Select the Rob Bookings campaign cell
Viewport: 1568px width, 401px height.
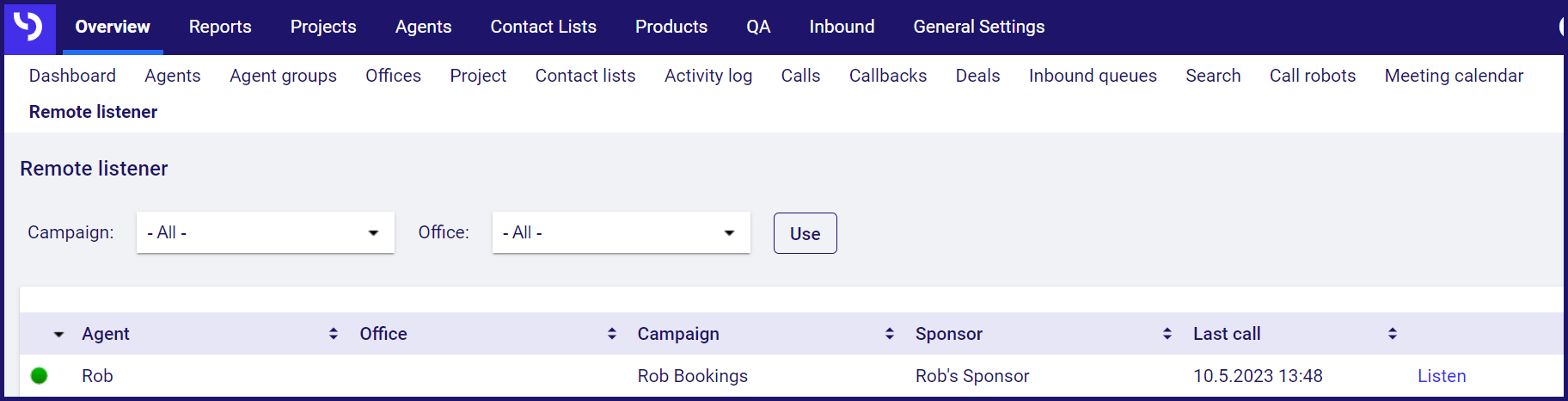[693, 376]
